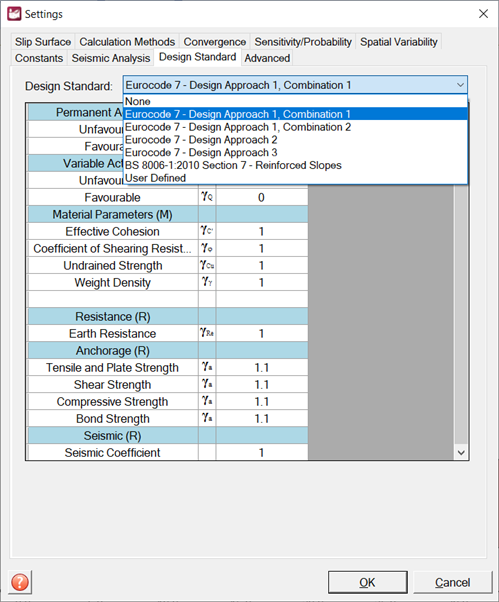Image resolution: width=499 pixels, height=602 pixels.
Task: Click the Undrained Strength label
Action: coord(112,265)
